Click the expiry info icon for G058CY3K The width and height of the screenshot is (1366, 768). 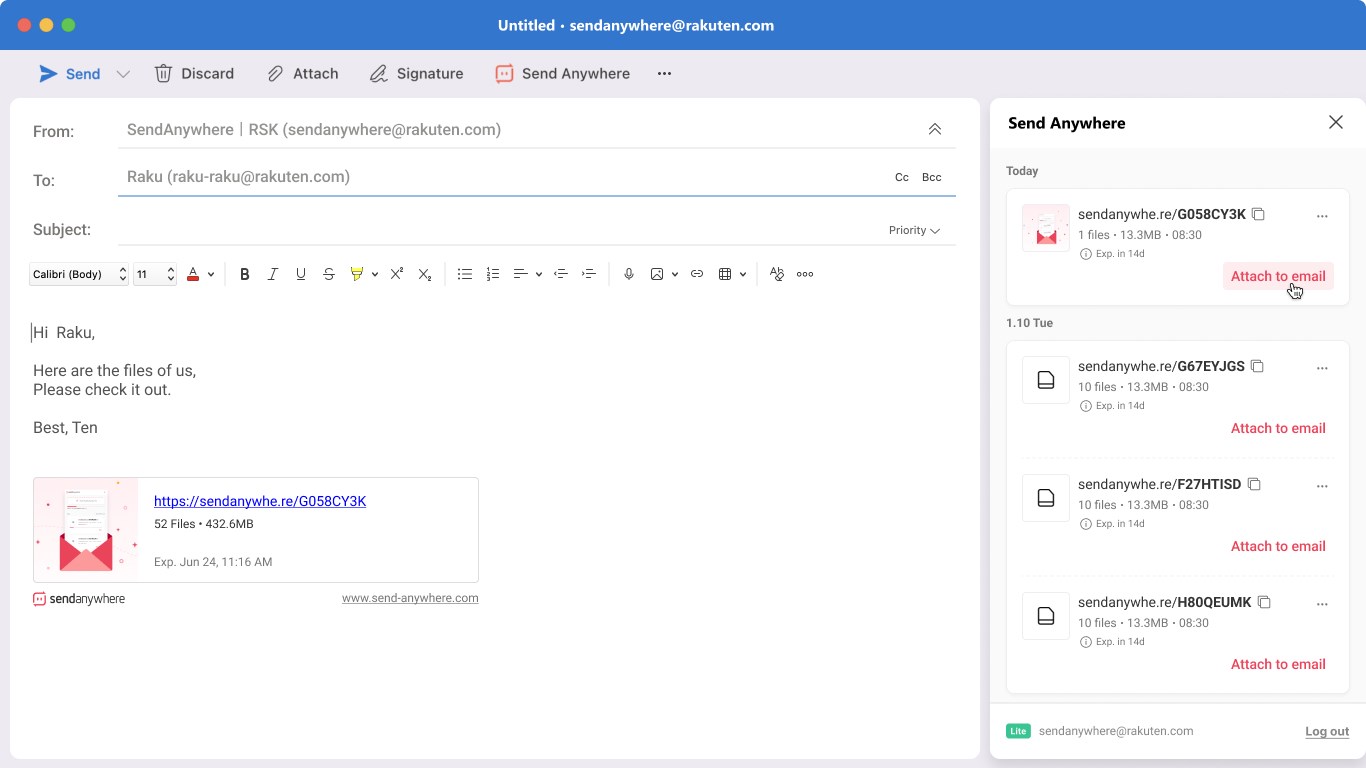(1086, 254)
